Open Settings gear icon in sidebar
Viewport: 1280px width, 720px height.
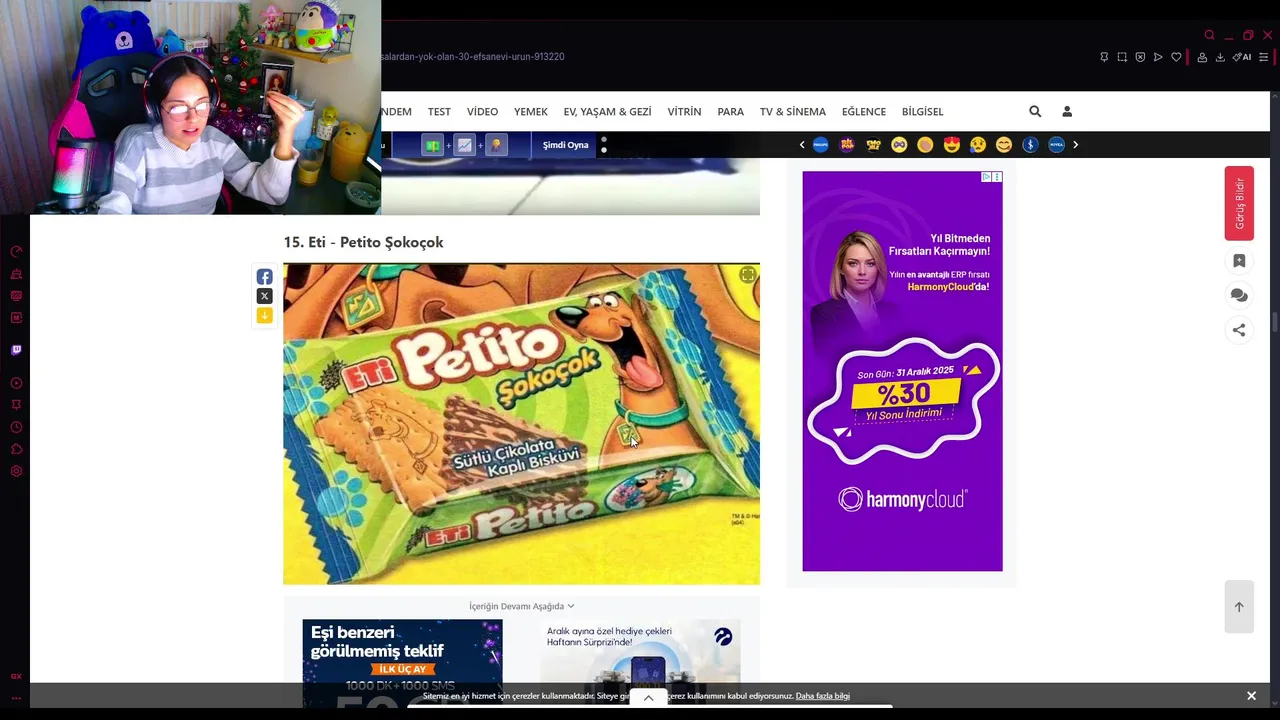coord(16,471)
